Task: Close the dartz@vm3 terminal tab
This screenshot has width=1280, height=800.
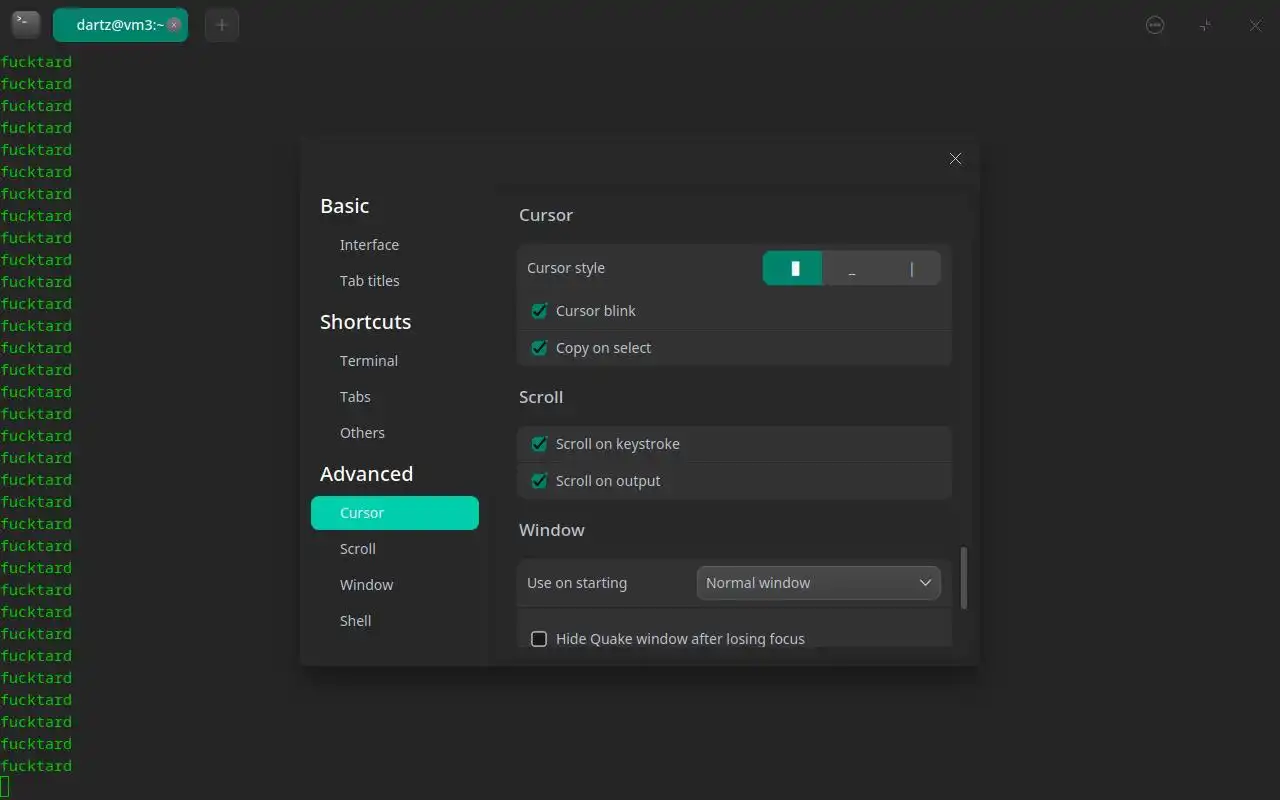Action: coord(174,25)
